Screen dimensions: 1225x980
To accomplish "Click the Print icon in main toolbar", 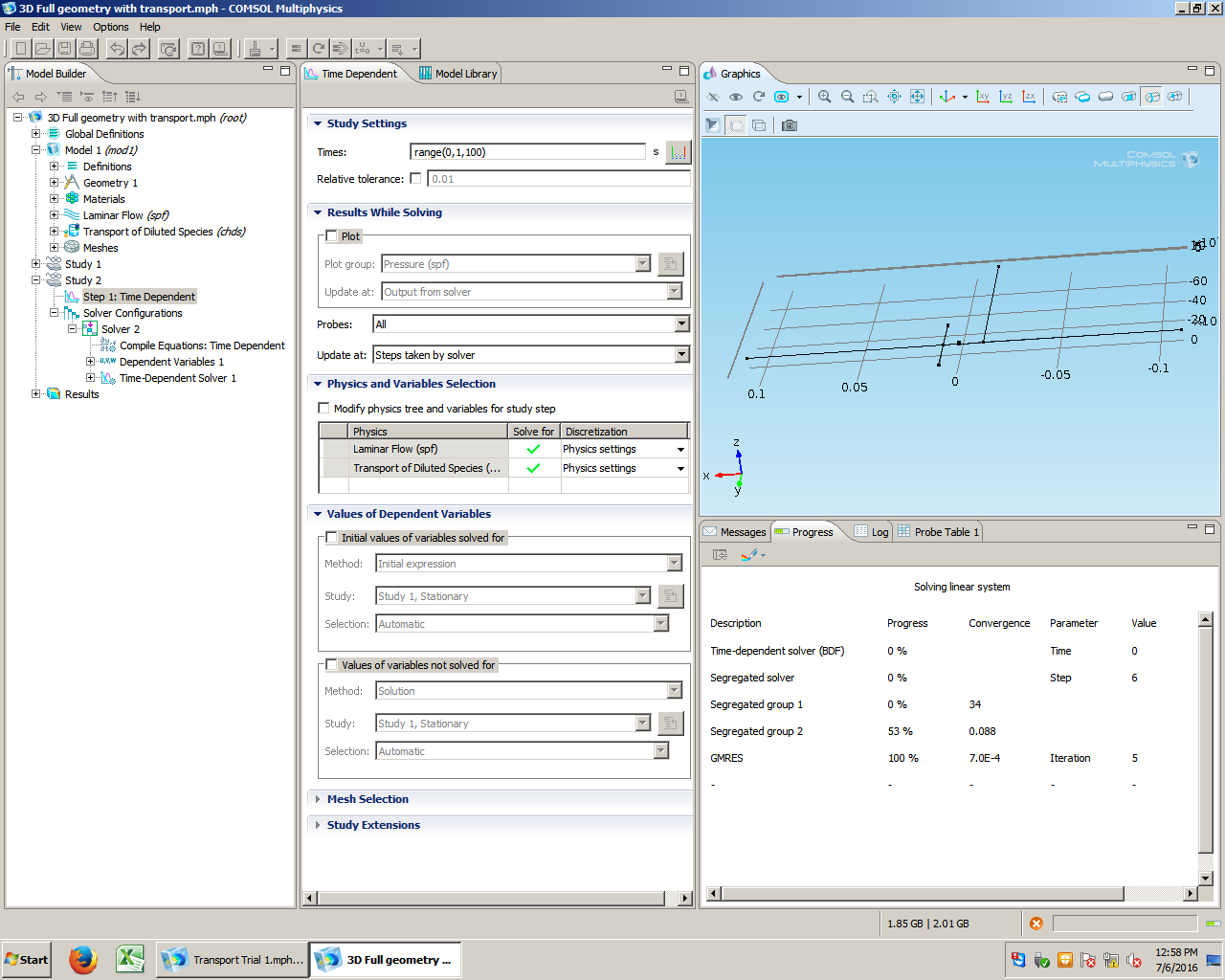I will click(x=87, y=49).
